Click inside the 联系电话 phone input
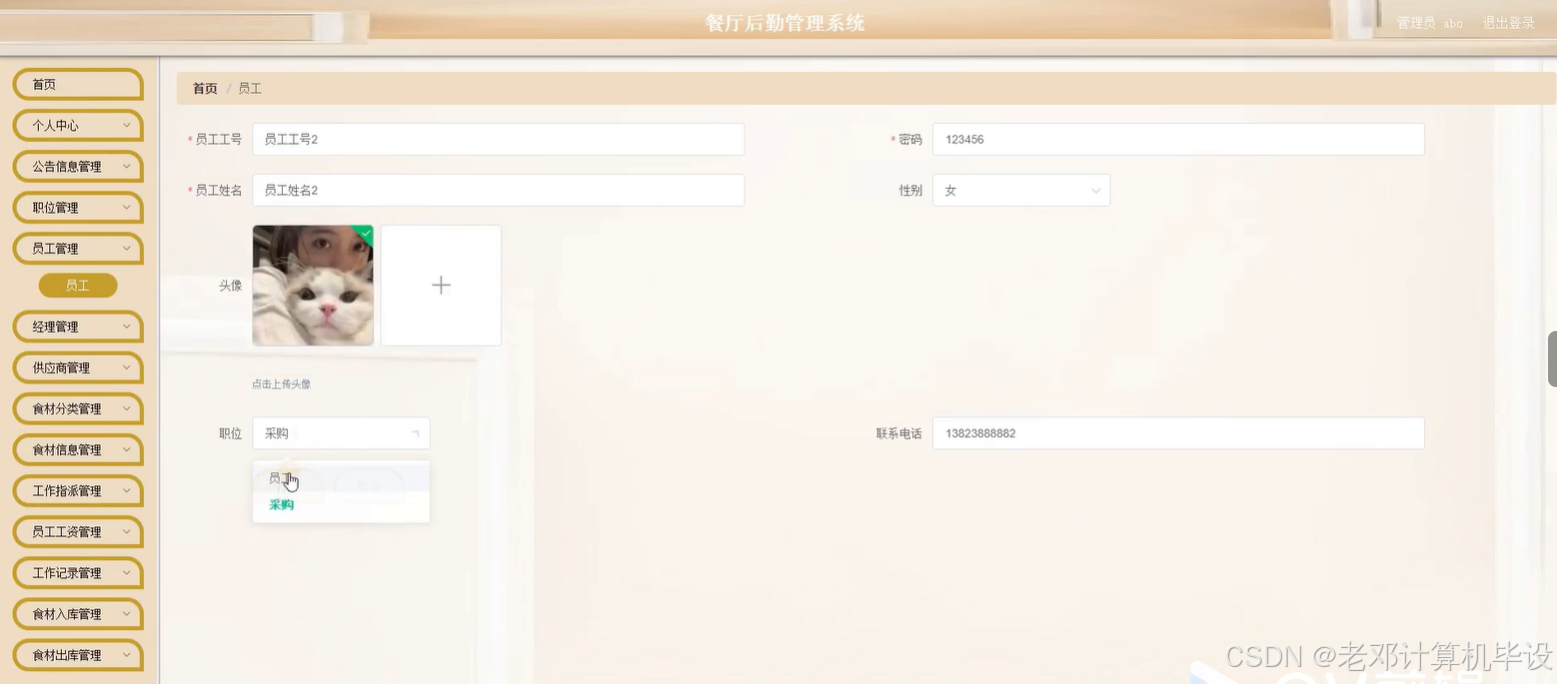Screen dimensions: 1557x684 click(x=1176, y=433)
